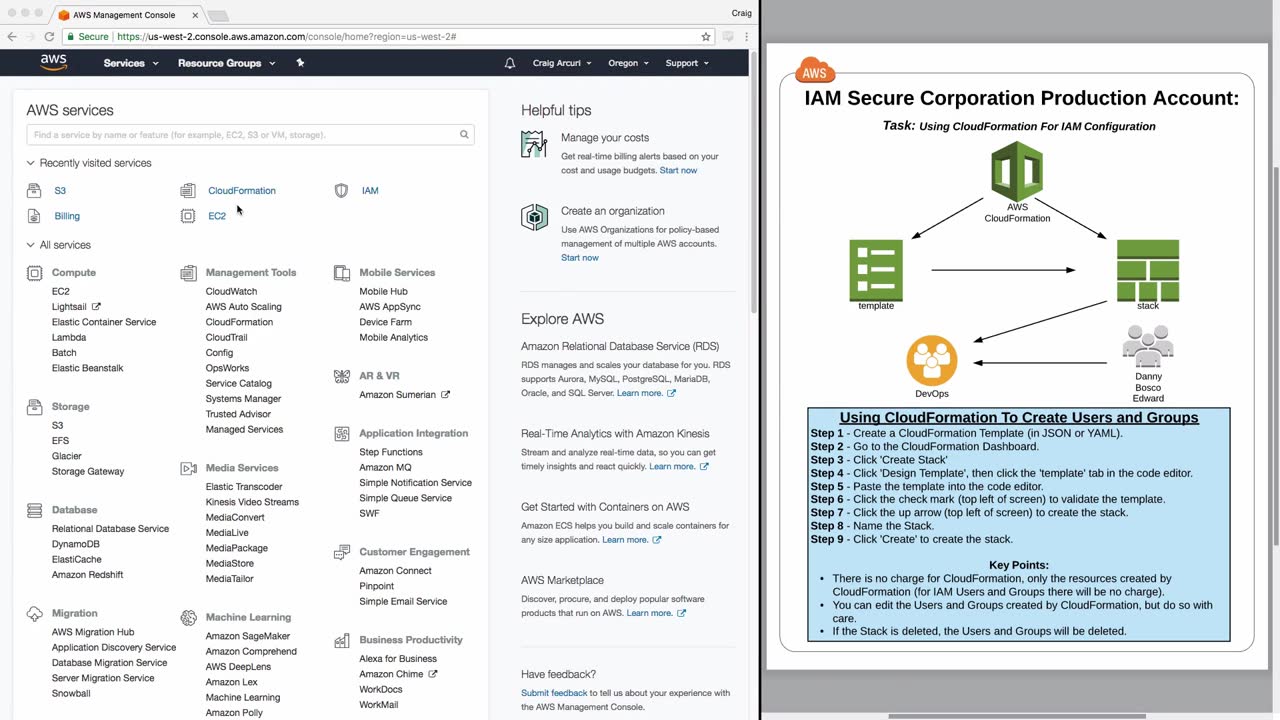Screen dimensions: 1280x720
Task: Open the notifications bell
Action: (x=510, y=63)
